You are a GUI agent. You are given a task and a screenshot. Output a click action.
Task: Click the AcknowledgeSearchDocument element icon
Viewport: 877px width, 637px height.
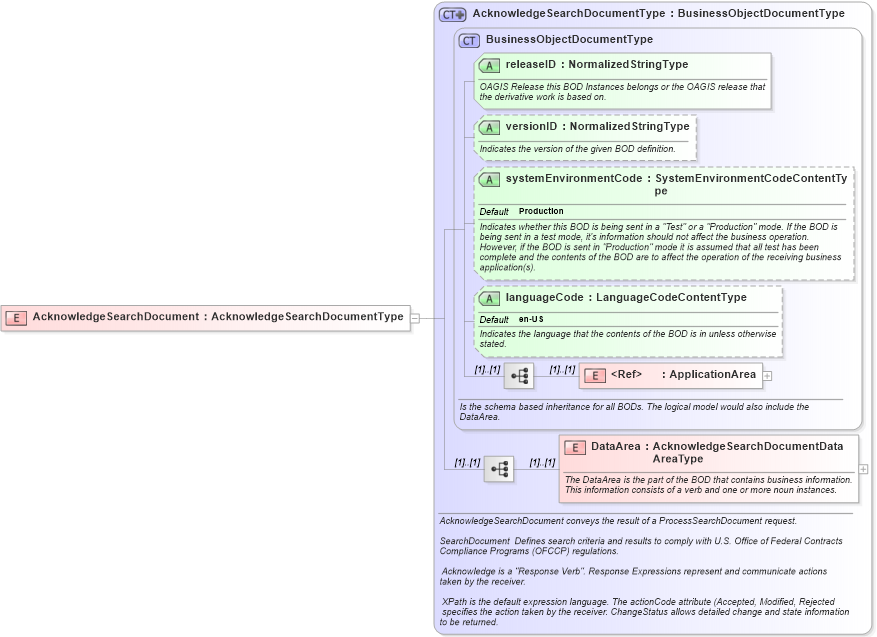[14, 316]
